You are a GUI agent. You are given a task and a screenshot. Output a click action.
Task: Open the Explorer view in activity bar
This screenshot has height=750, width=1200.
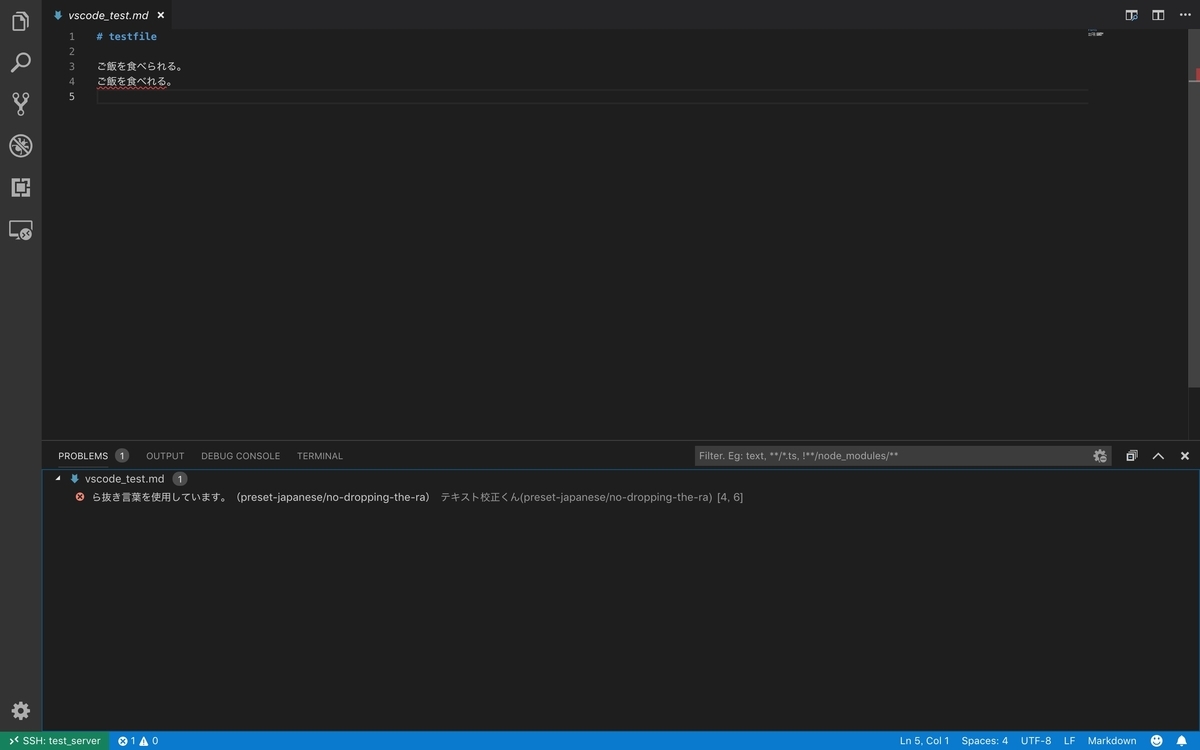(20, 21)
